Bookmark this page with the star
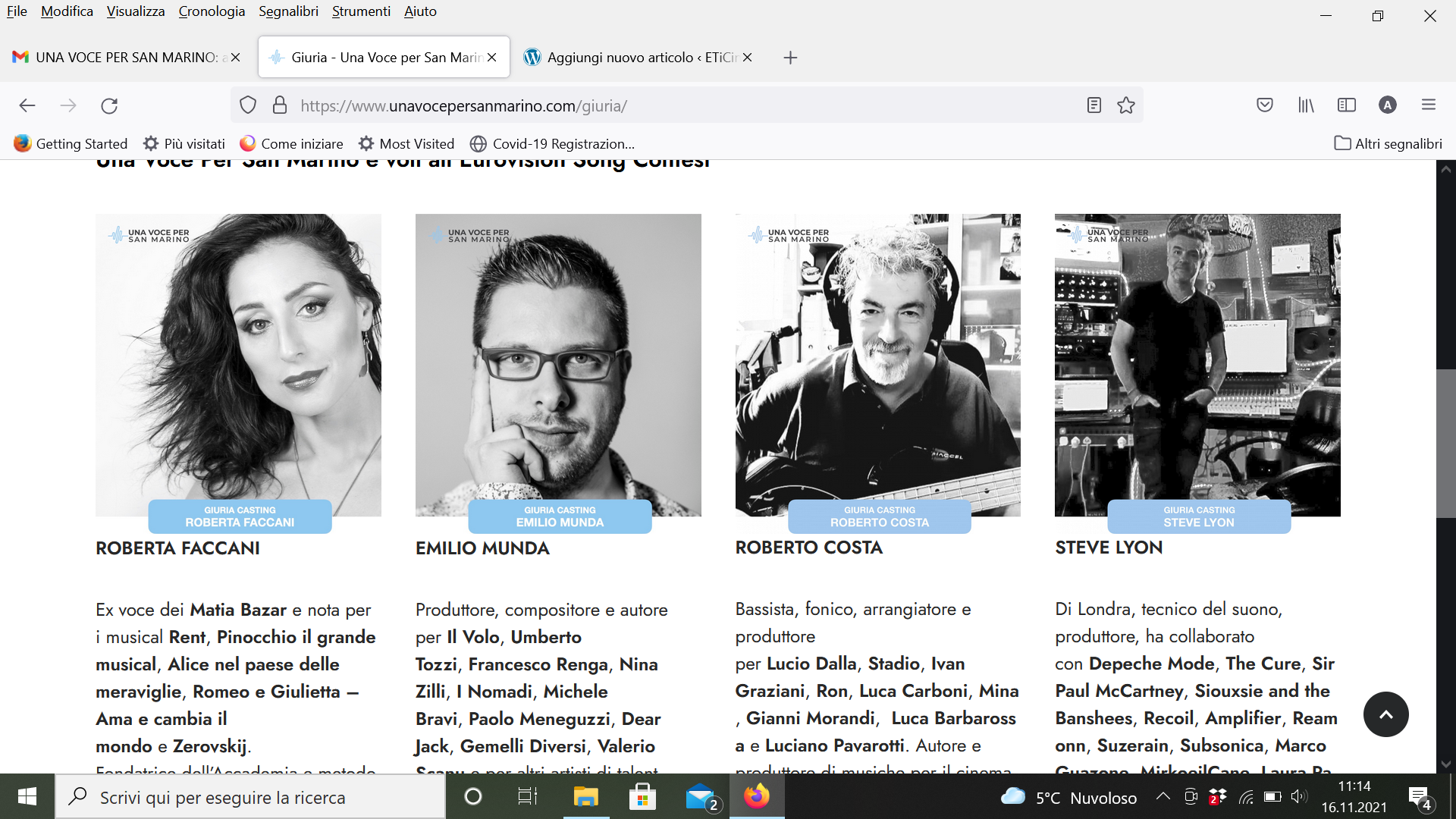 [x=1126, y=105]
